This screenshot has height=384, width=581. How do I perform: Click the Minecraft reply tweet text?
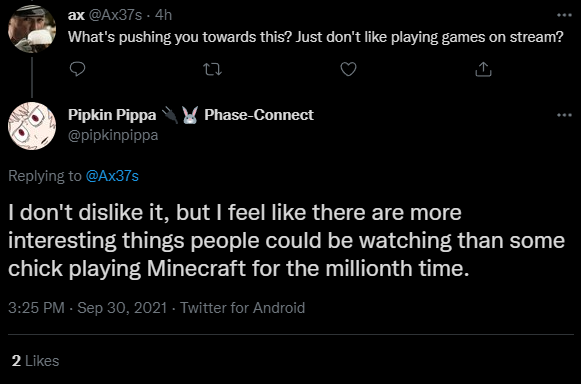pos(286,241)
